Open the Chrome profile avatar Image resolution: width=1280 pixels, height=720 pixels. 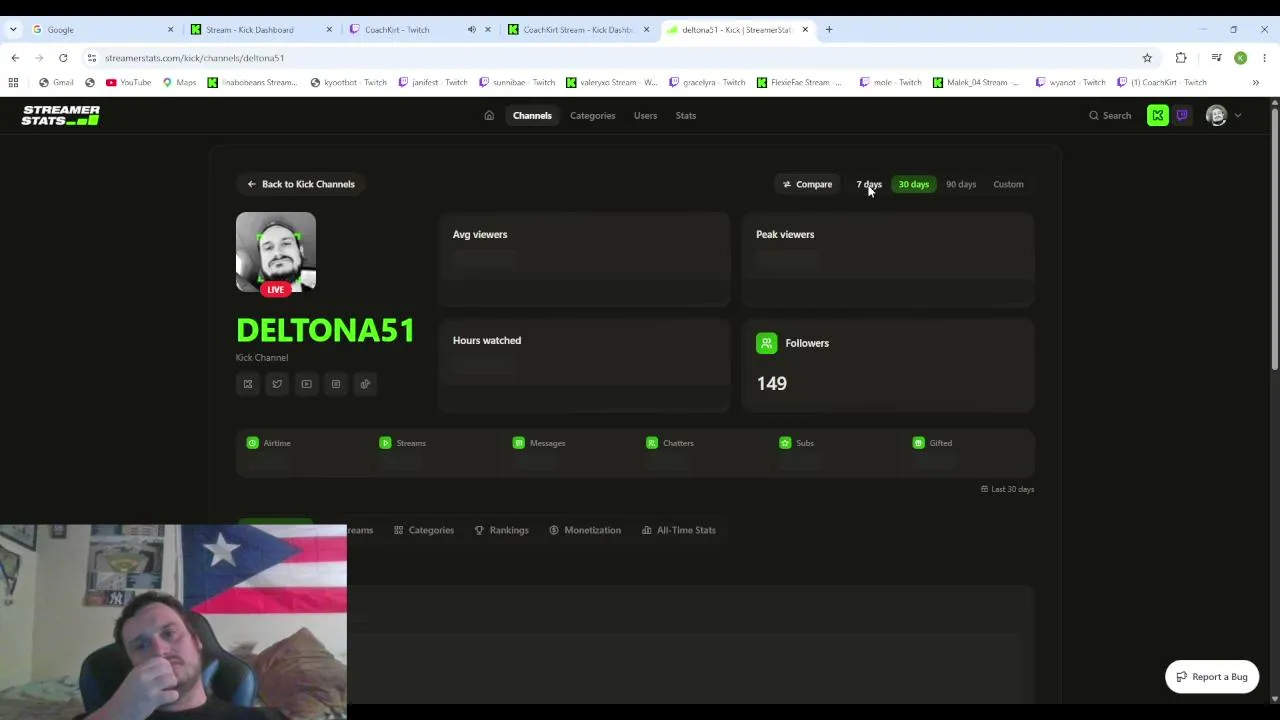[1240, 58]
